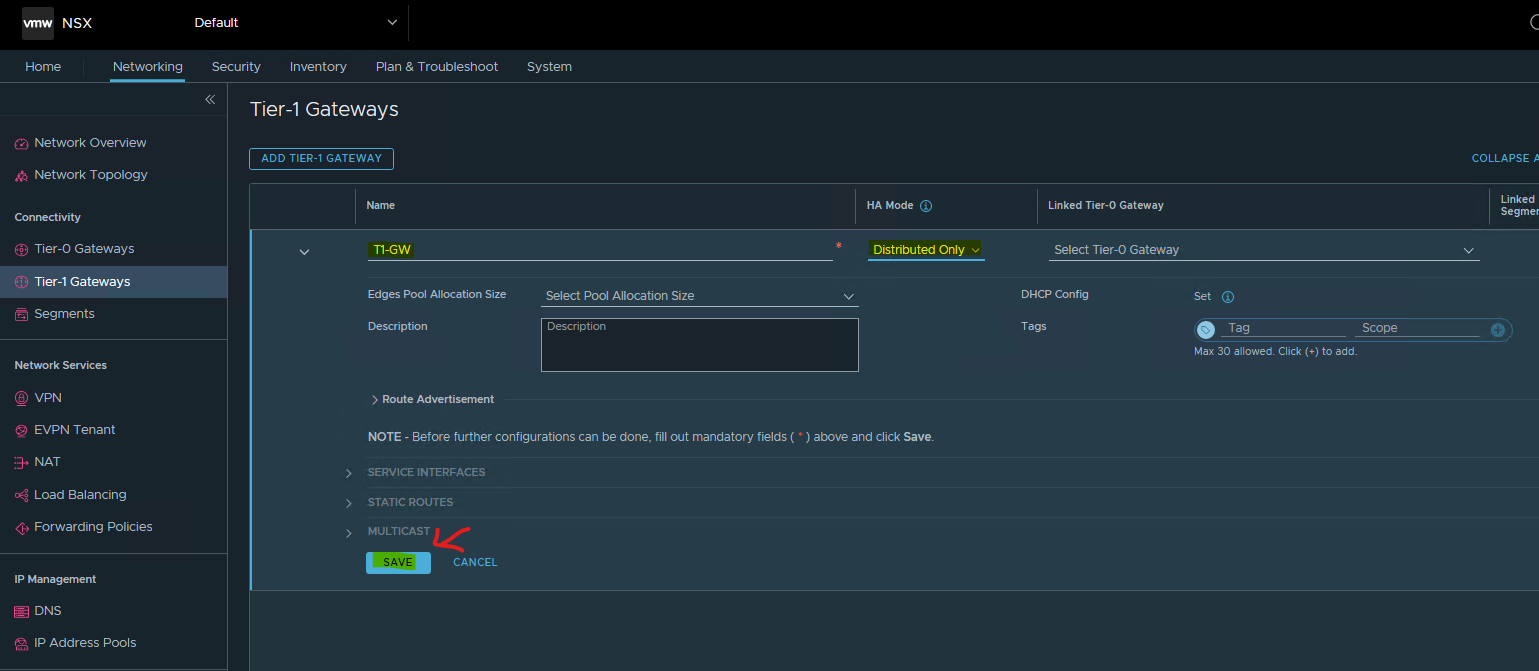Screen dimensions: 1539x671
Task: Open IP Address Pools in the sidebar
Action: tap(85, 643)
